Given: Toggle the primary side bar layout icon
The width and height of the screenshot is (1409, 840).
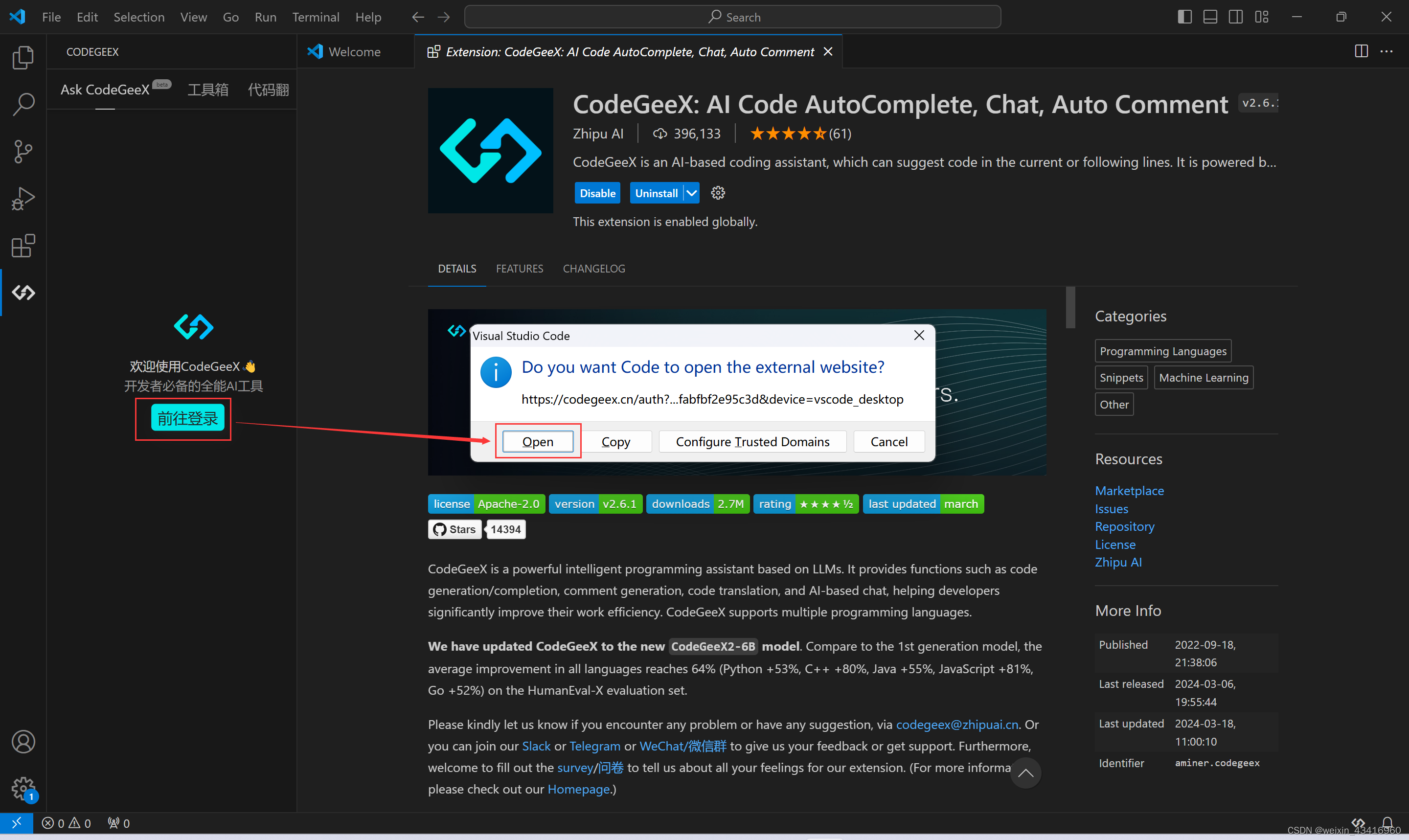Looking at the screenshot, I should coord(1184,17).
